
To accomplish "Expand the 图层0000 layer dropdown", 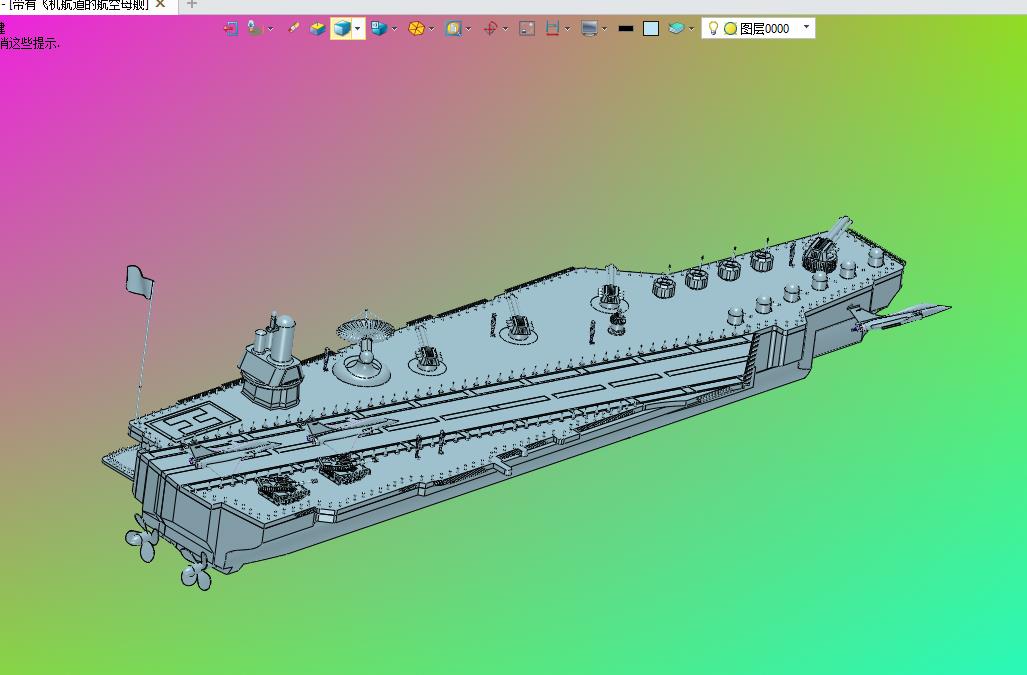I will click(x=807, y=28).
